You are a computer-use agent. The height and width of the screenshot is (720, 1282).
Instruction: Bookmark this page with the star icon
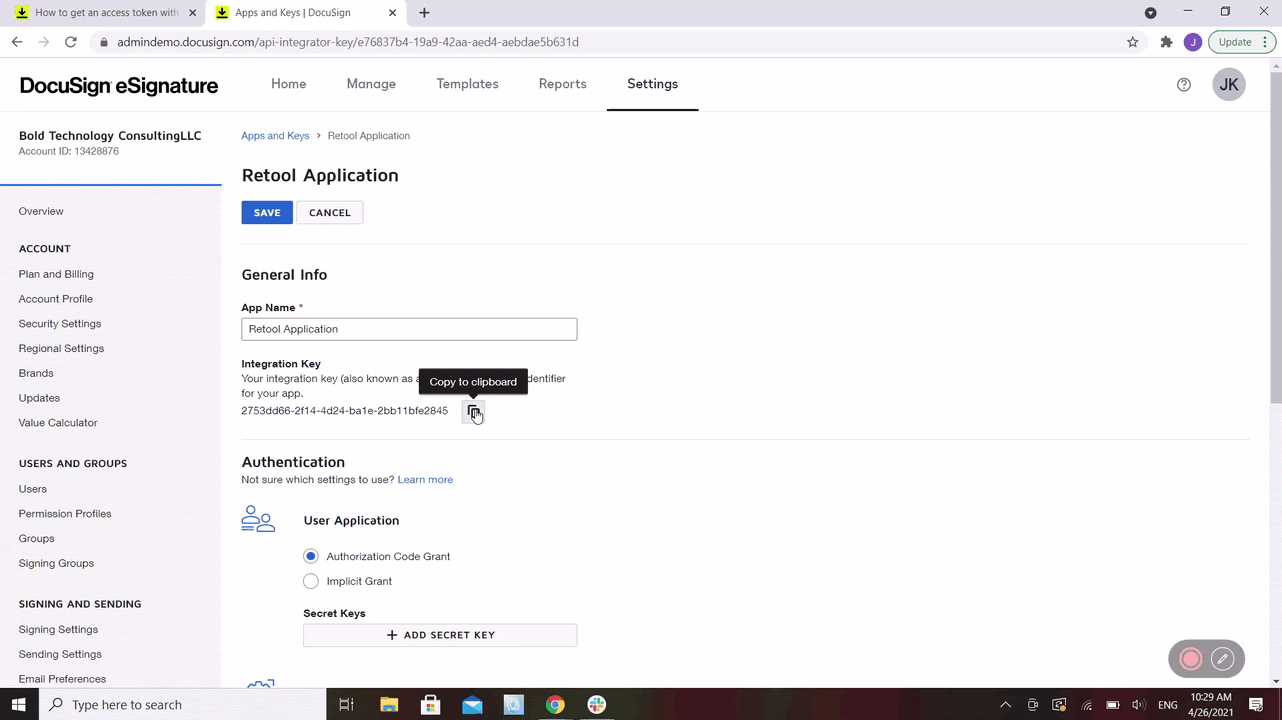point(1133,42)
